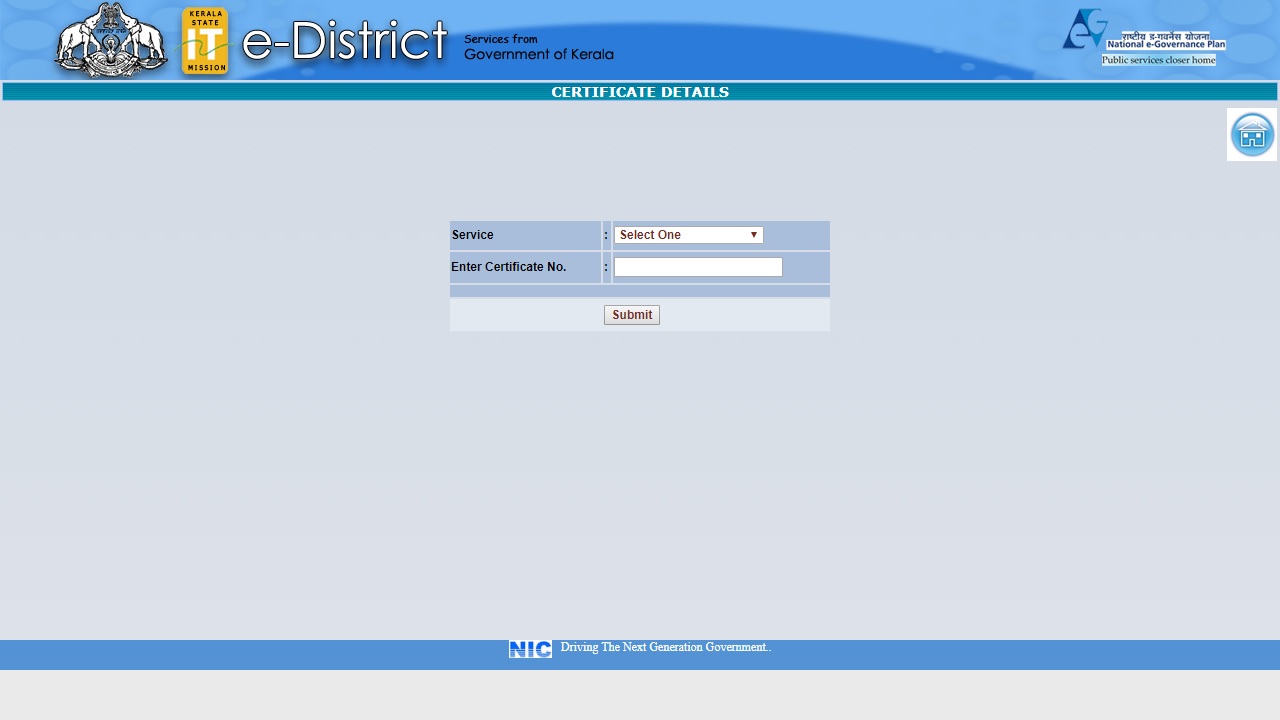Click the 'Enter Certificate No.' label
The width and height of the screenshot is (1280, 720).
[x=509, y=267]
